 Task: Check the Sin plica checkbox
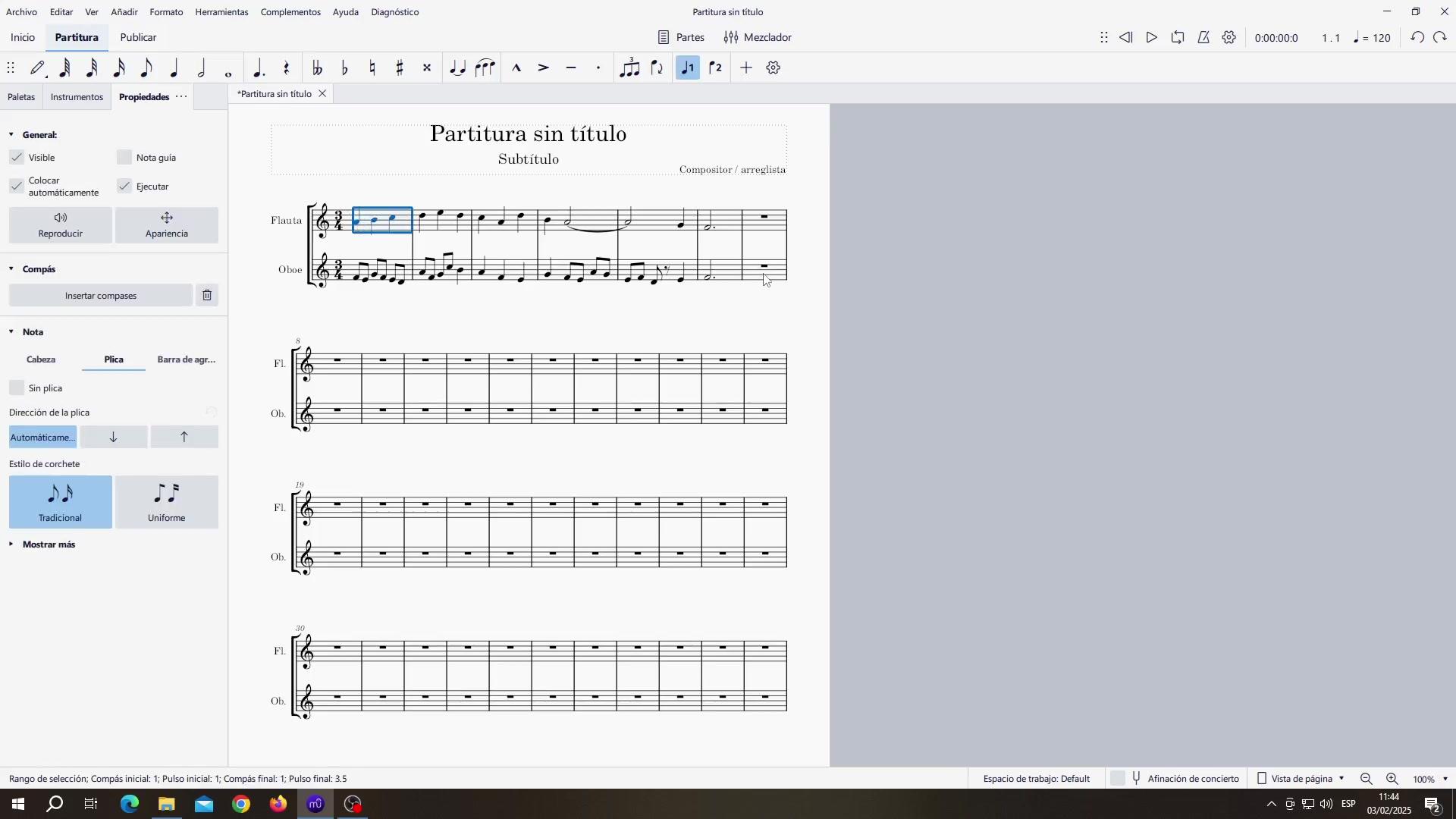(x=17, y=388)
